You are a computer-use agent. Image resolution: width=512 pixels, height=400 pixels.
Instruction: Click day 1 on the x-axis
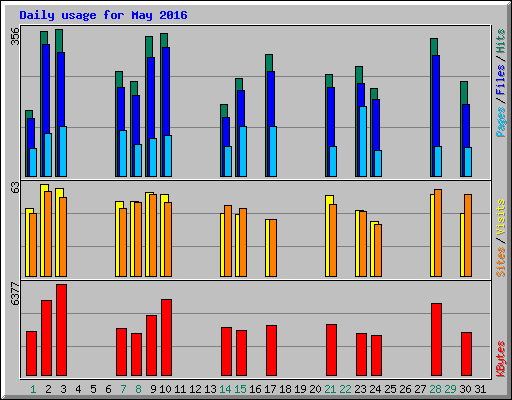33,389
